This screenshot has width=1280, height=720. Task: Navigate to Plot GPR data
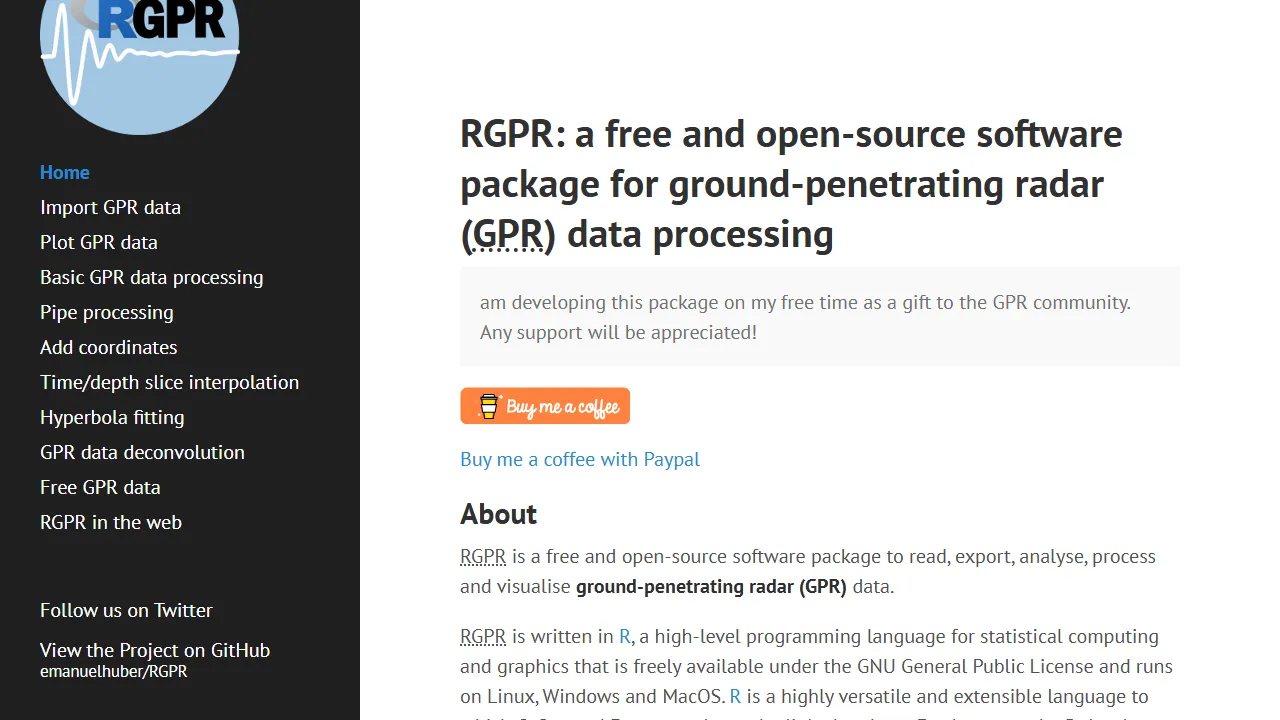[98, 242]
